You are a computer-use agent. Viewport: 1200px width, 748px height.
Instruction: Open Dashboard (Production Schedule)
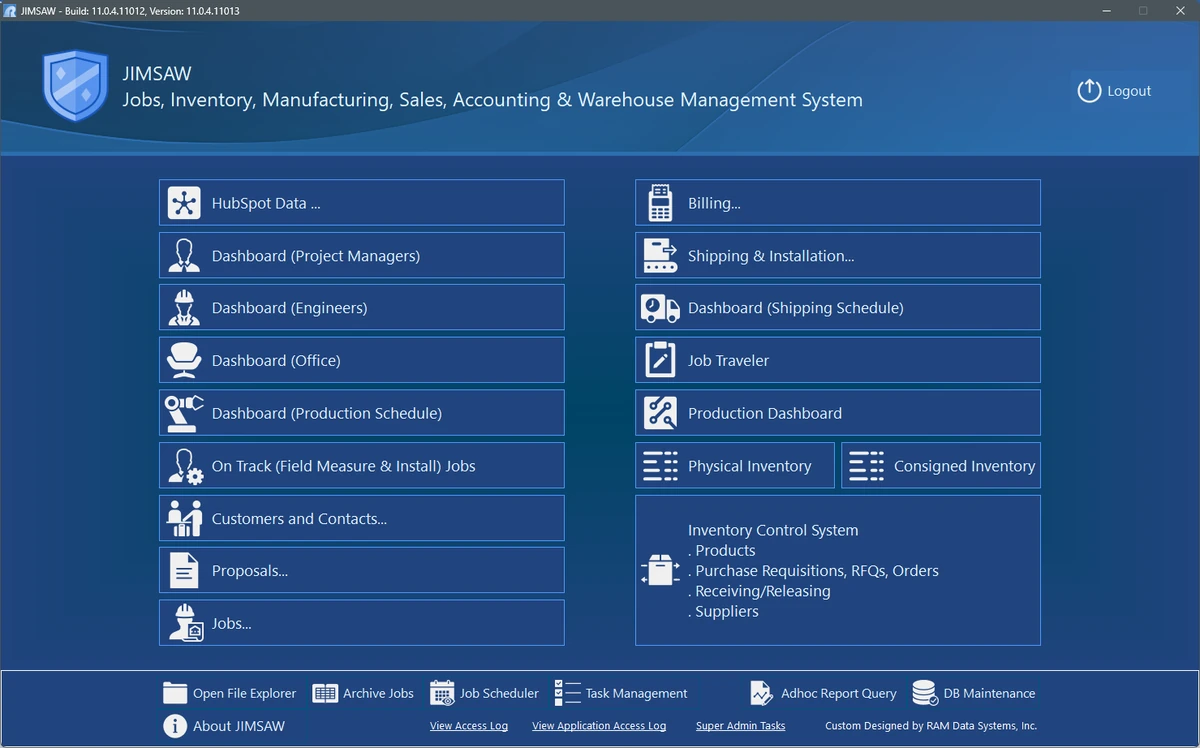pyautogui.click(x=362, y=413)
